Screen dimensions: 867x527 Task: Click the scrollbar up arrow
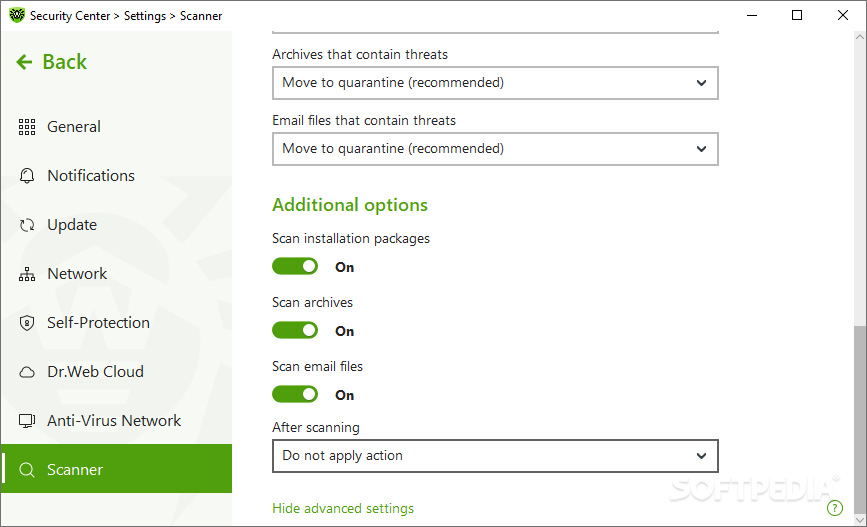coord(859,37)
